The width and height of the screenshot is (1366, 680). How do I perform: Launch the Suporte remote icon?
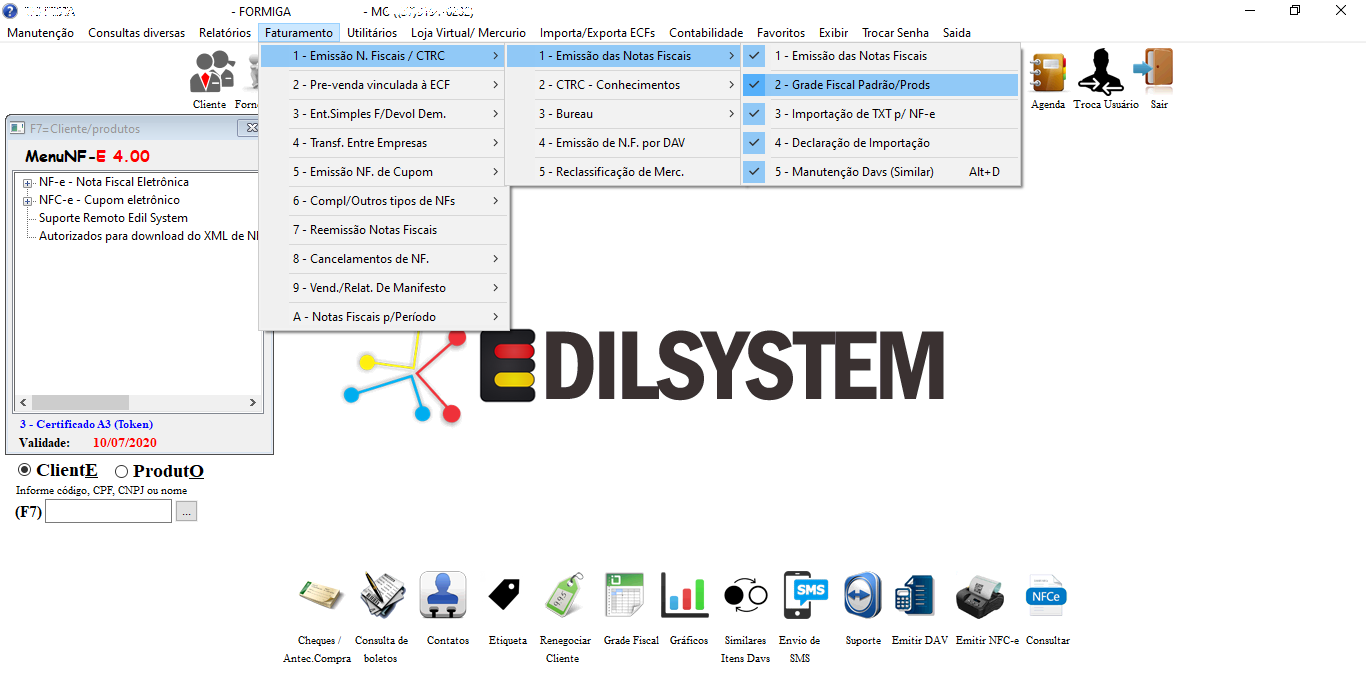[x=863, y=597]
